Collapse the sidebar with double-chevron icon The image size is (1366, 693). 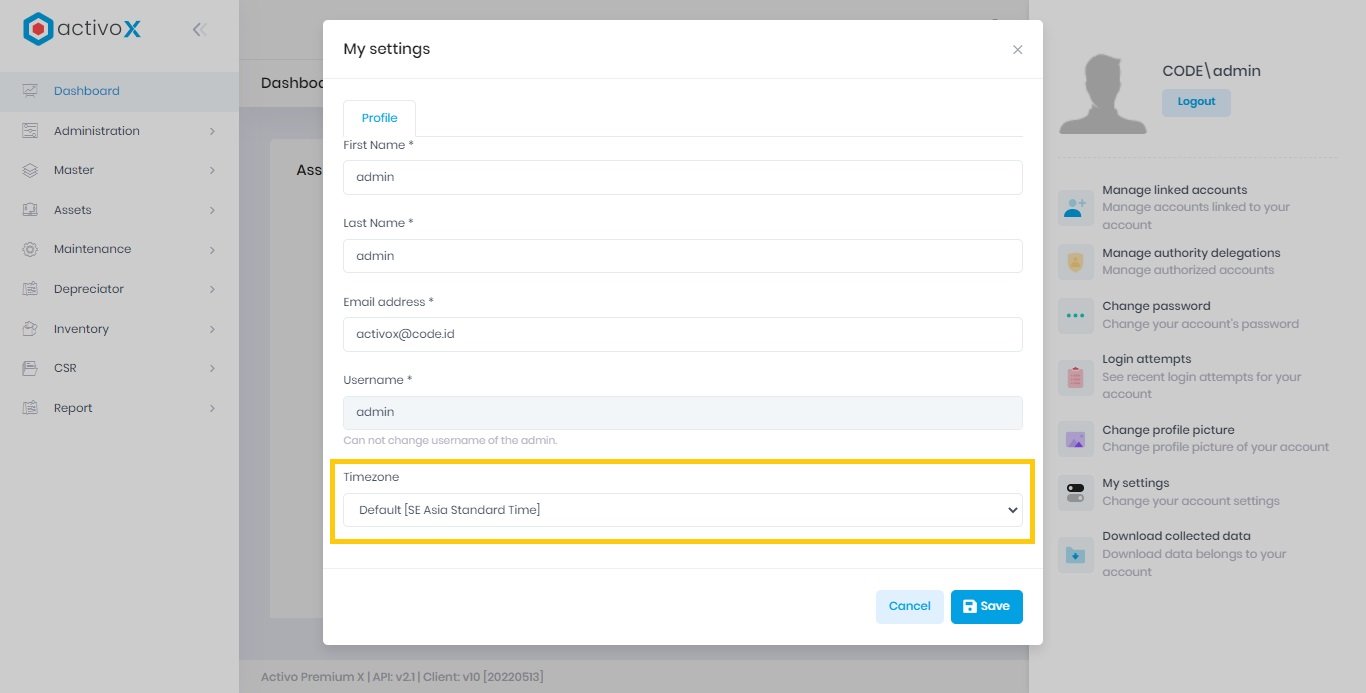(199, 30)
